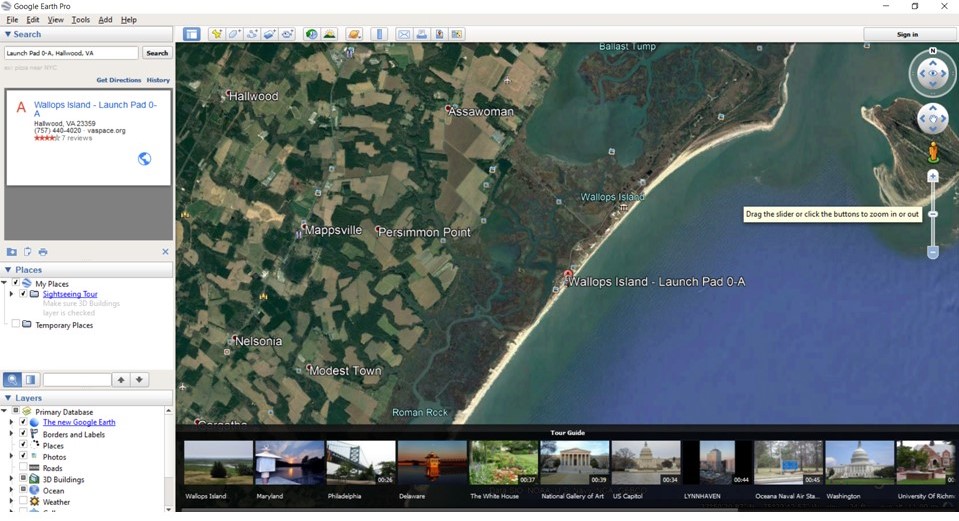Add a path from the toolbar

[252, 34]
